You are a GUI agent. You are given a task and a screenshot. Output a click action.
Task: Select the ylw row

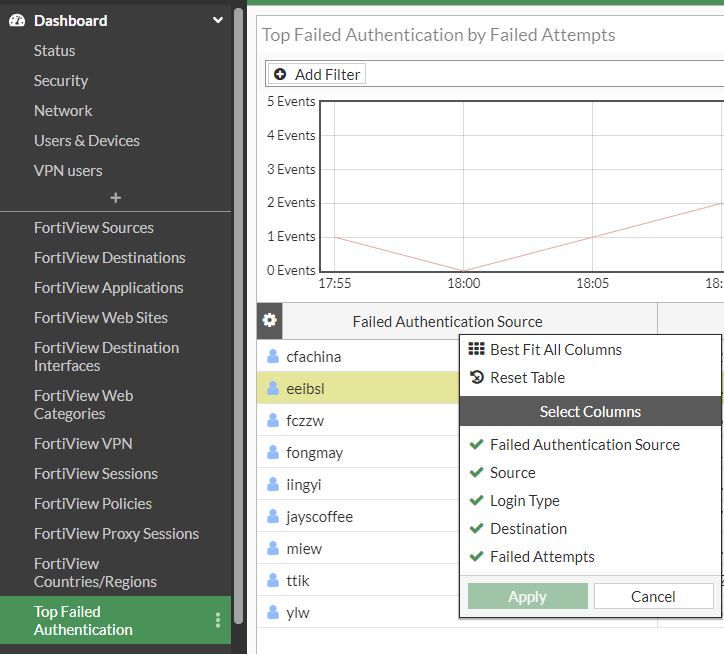[x=358, y=612]
